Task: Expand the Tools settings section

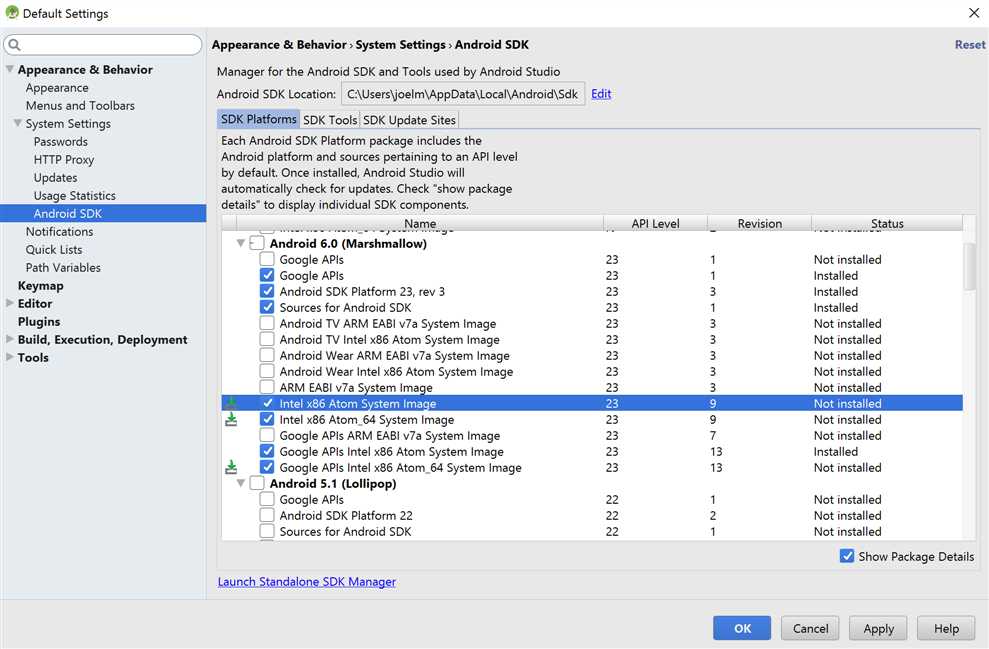Action: [x=9, y=357]
